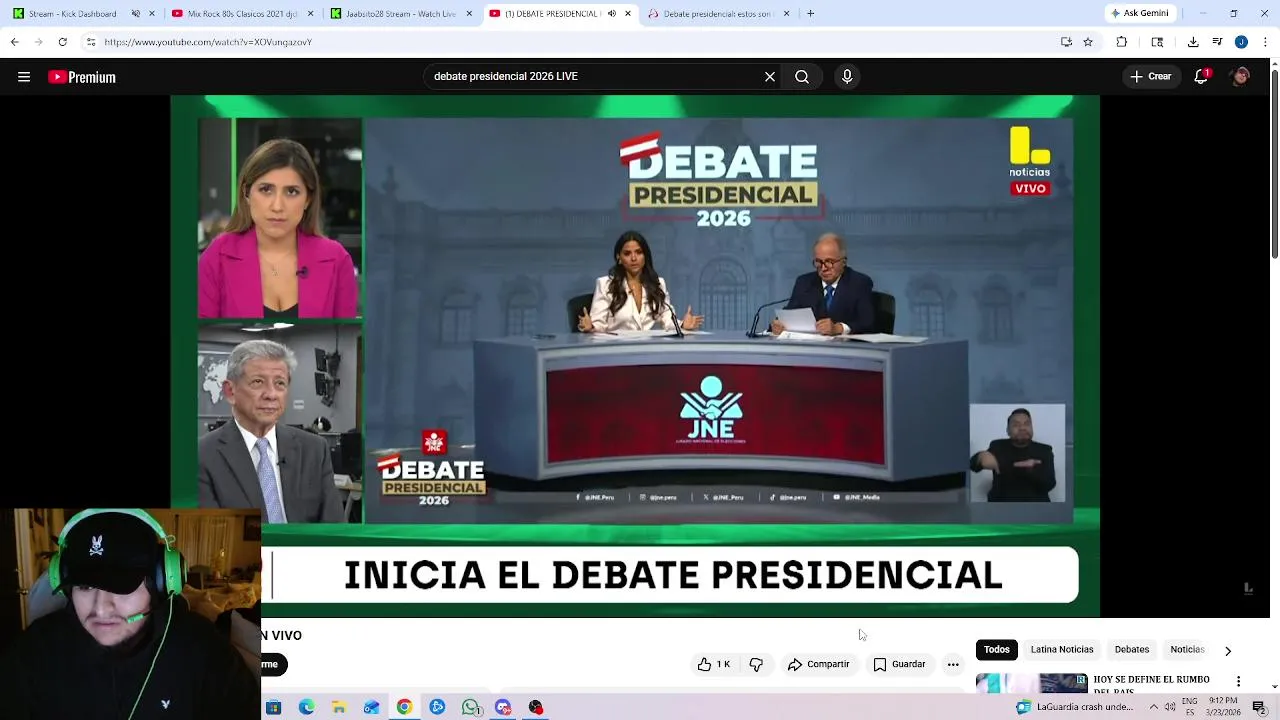The image size is (1280, 720).
Task: Click the YouTube search magnifier button
Action: point(802,77)
